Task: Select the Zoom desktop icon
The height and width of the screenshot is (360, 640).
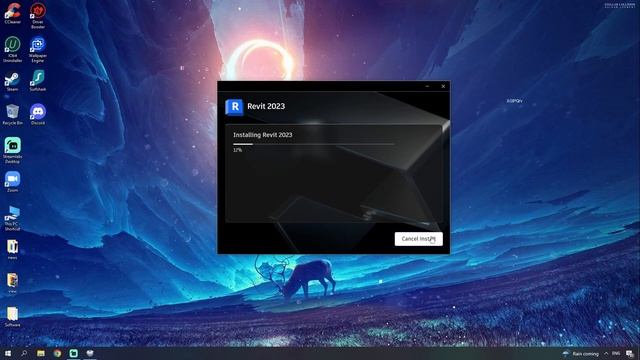Action: click(13, 182)
